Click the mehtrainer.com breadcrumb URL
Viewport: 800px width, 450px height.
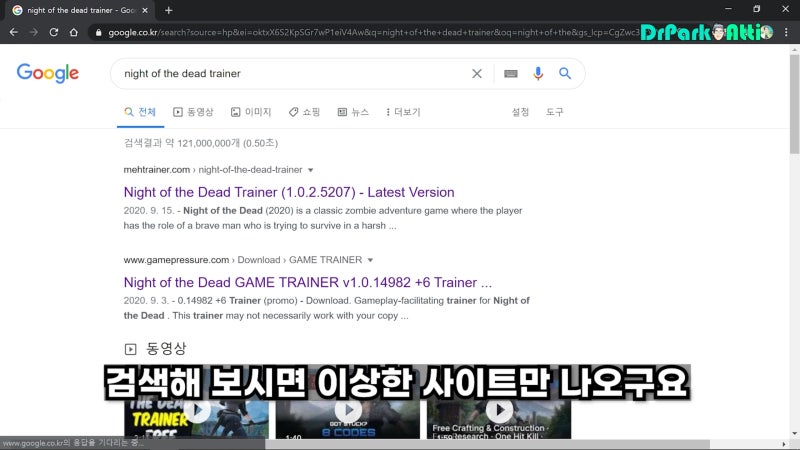tap(213, 169)
